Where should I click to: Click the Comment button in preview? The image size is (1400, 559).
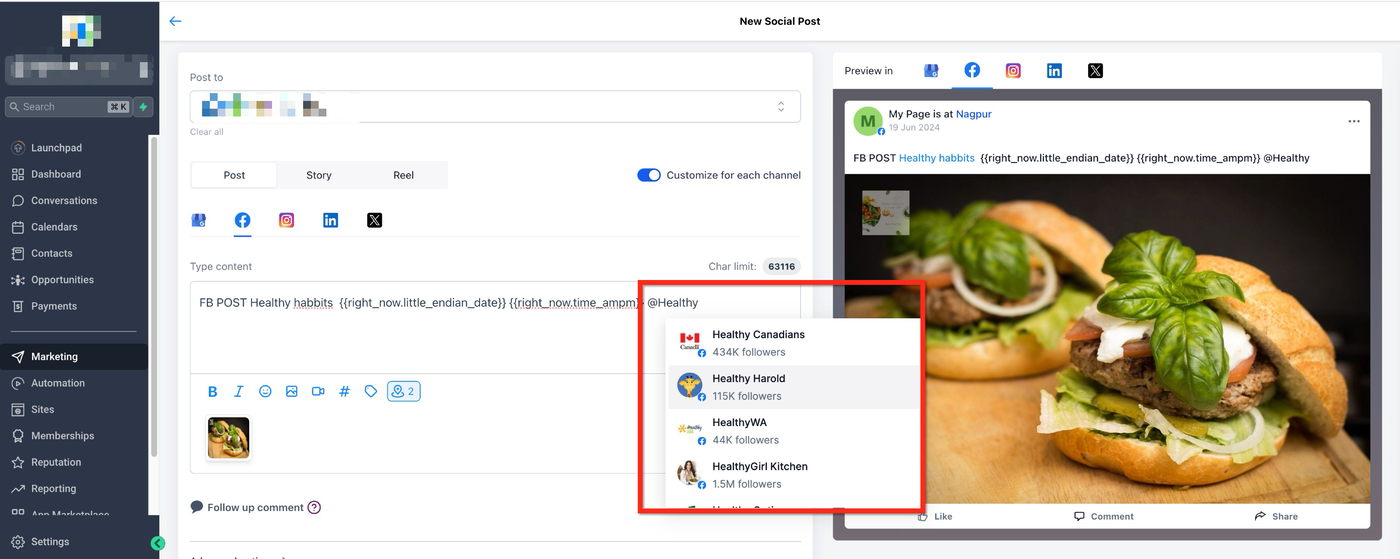point(1103,516)
